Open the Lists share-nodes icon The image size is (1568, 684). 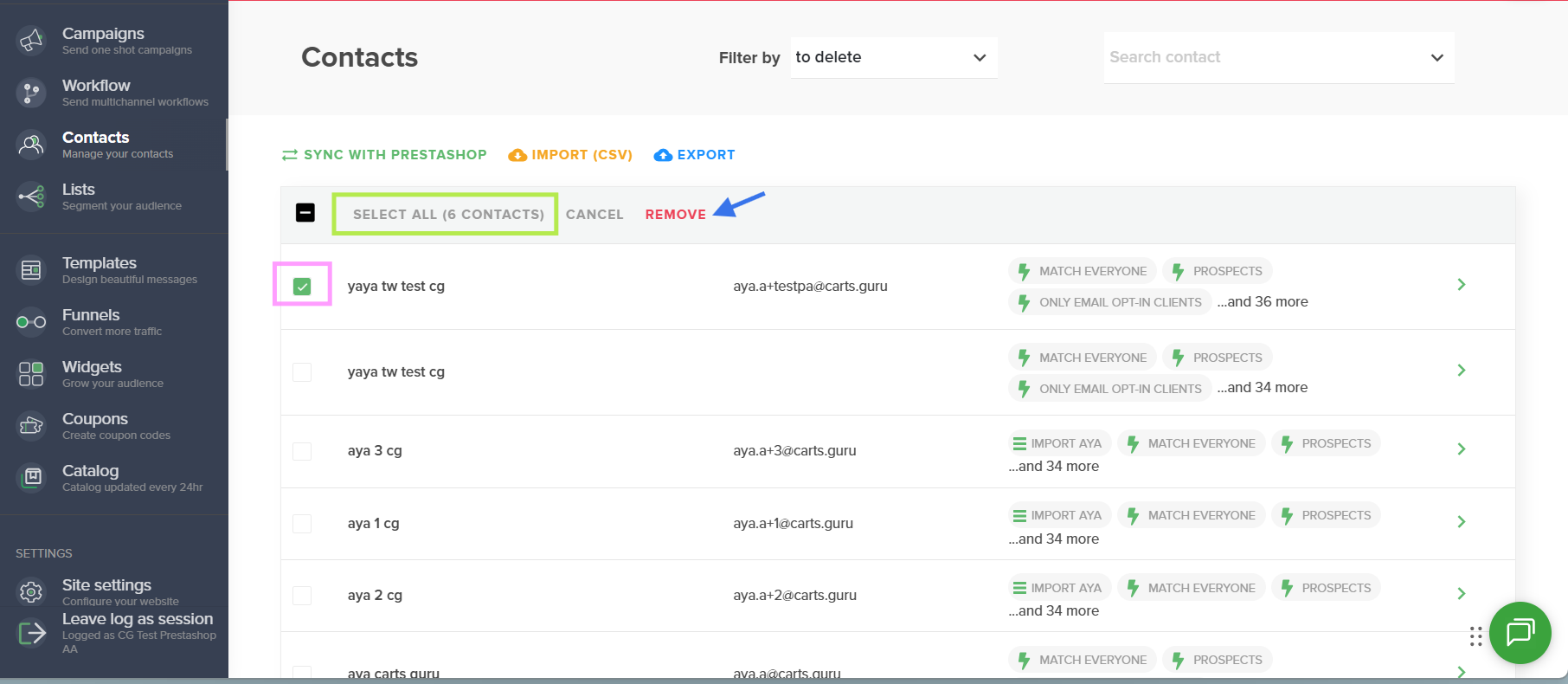[x=31, y=197]
